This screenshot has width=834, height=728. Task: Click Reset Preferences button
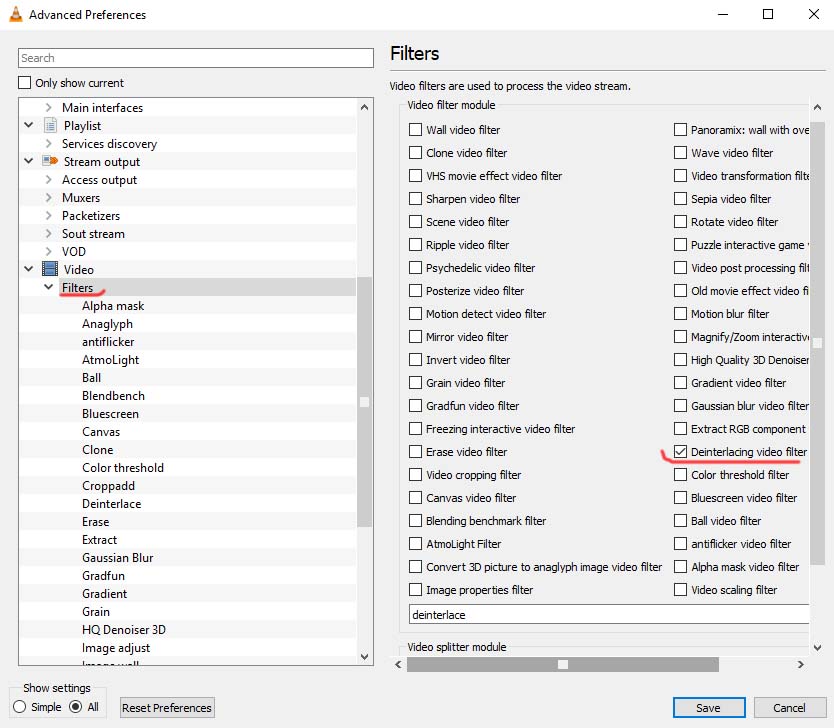pos(167,708)
